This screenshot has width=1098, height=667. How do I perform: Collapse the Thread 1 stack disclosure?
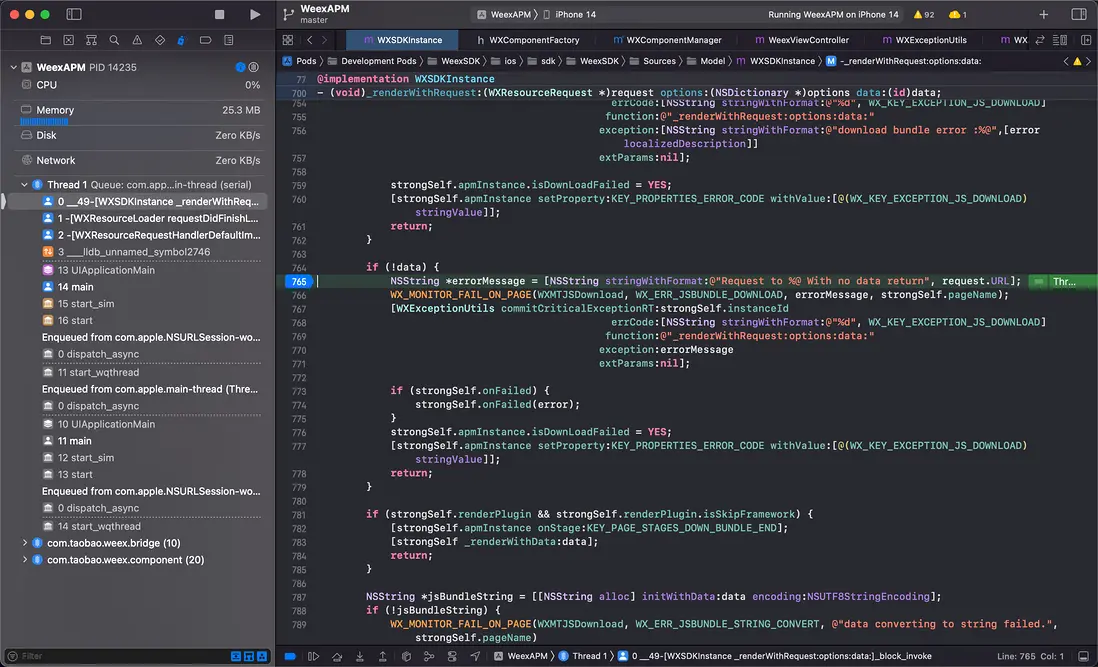[x=25, y=185]
